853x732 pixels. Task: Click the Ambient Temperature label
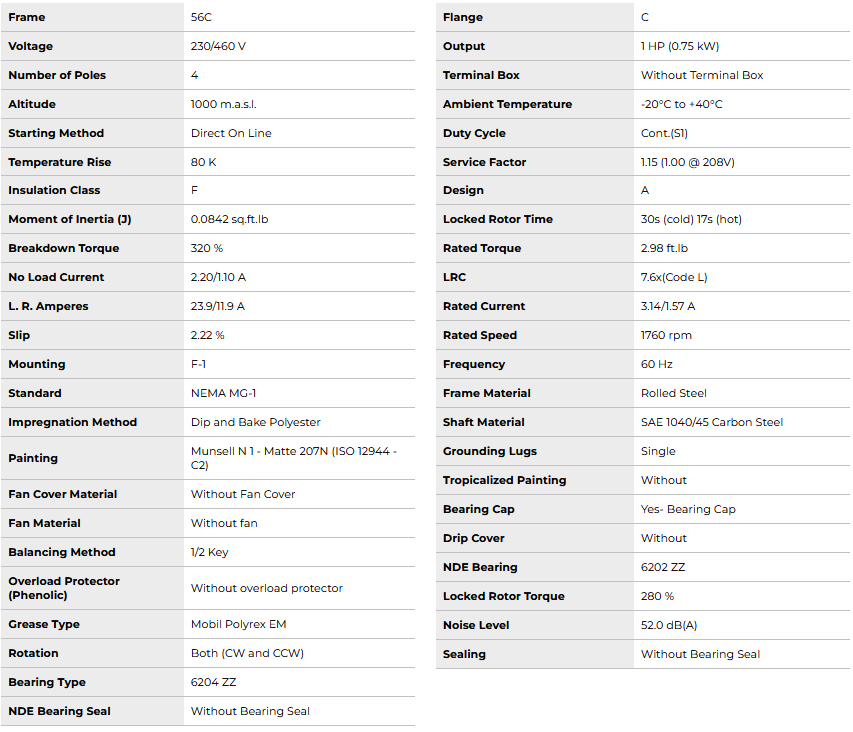(507, 104)
